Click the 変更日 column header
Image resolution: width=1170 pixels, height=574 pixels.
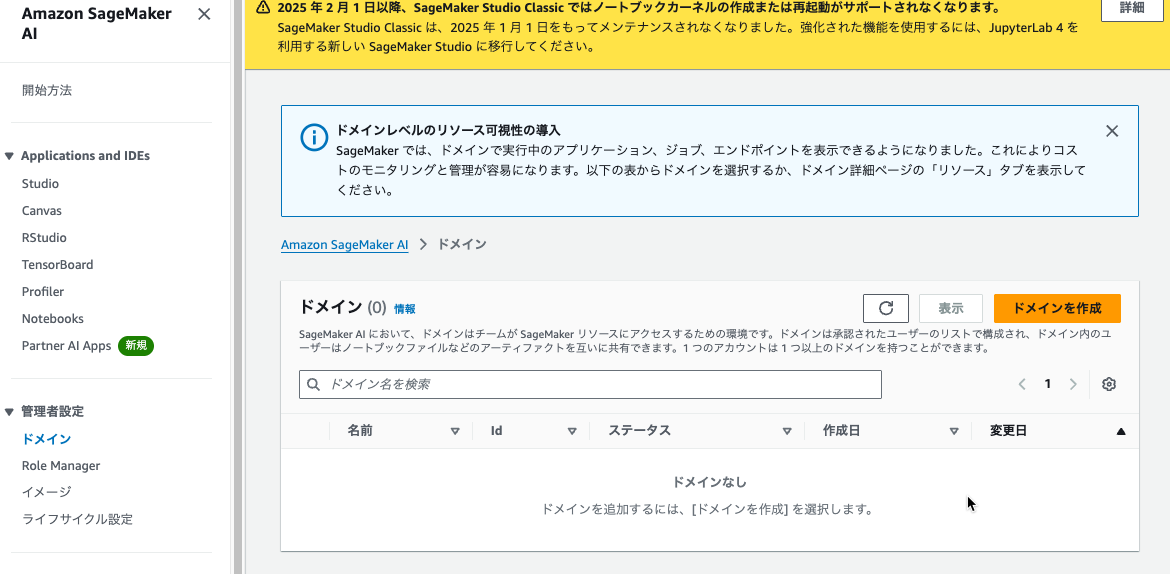(x=1009, y=431)
